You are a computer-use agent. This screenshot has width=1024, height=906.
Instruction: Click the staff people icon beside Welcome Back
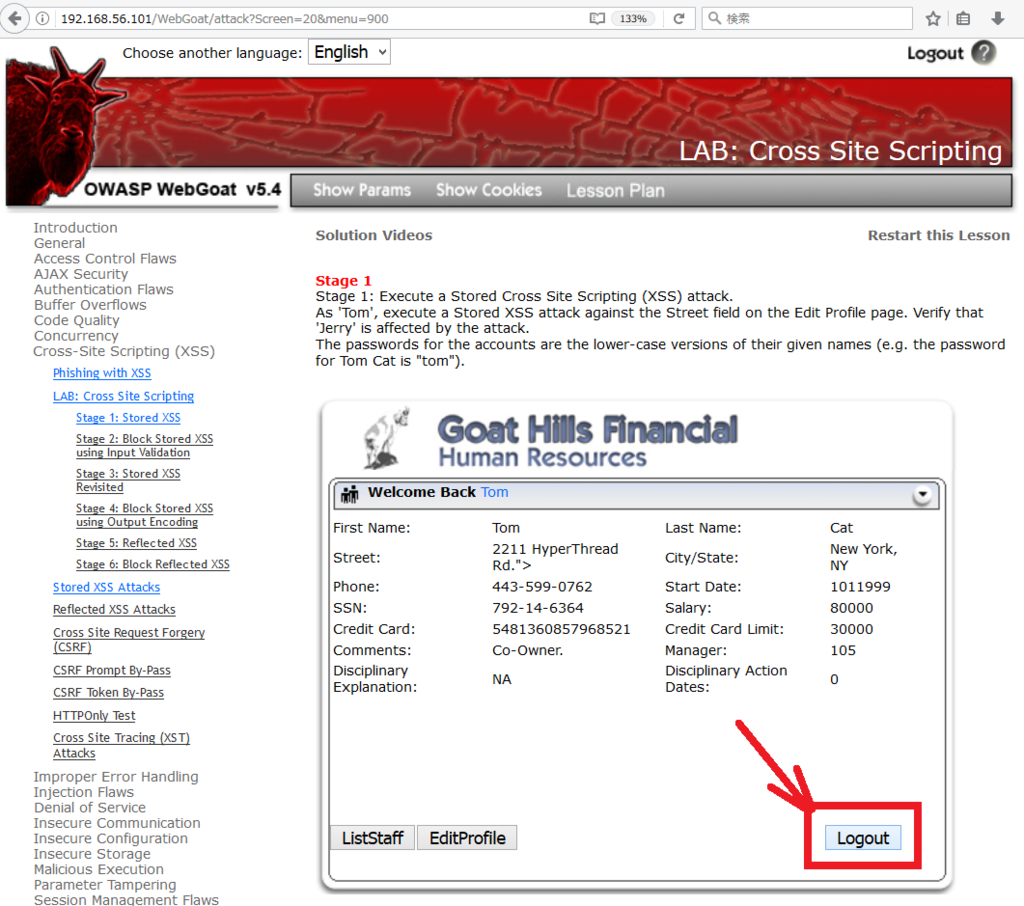[x=349, y=494]
